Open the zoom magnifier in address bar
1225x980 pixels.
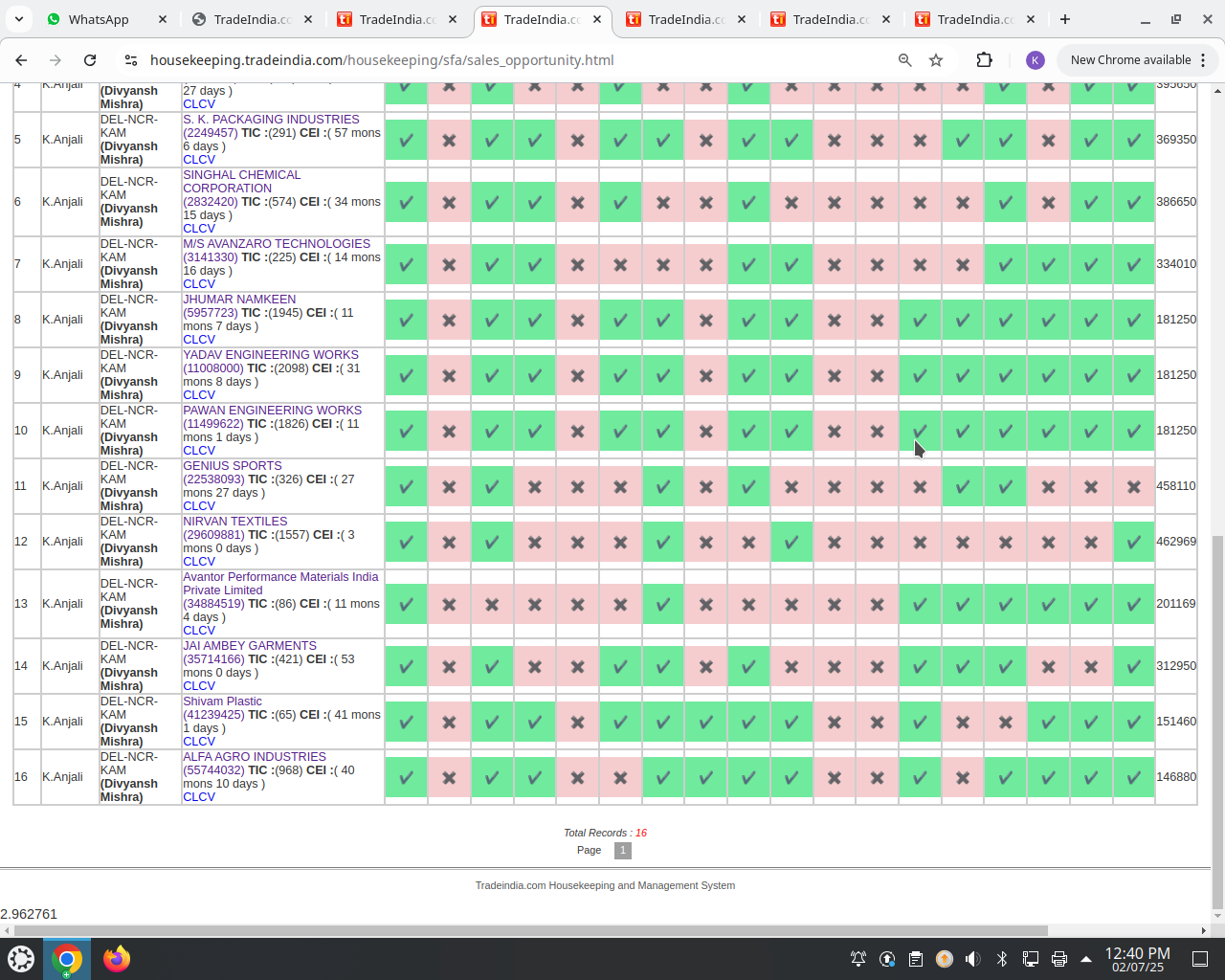904,59
